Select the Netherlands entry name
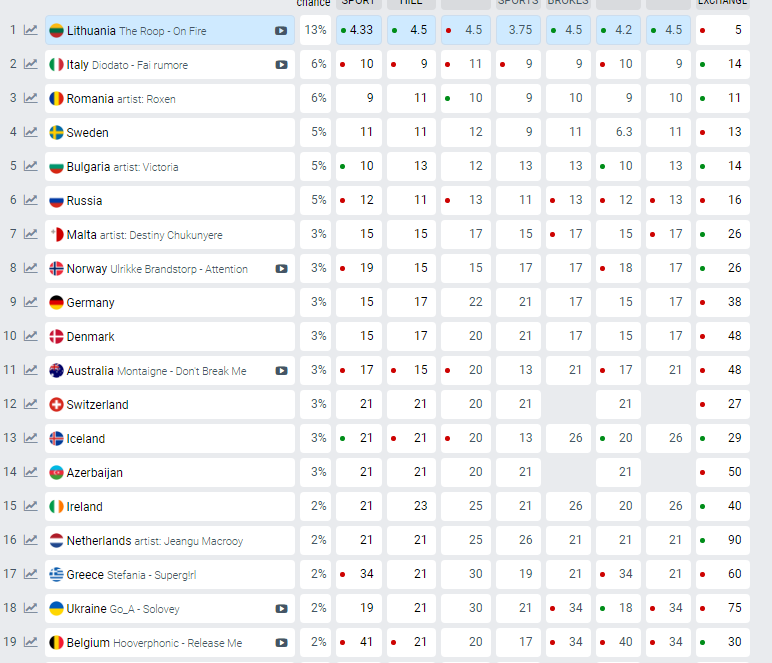This screenshot has height=663, width=772. [99, 540]
